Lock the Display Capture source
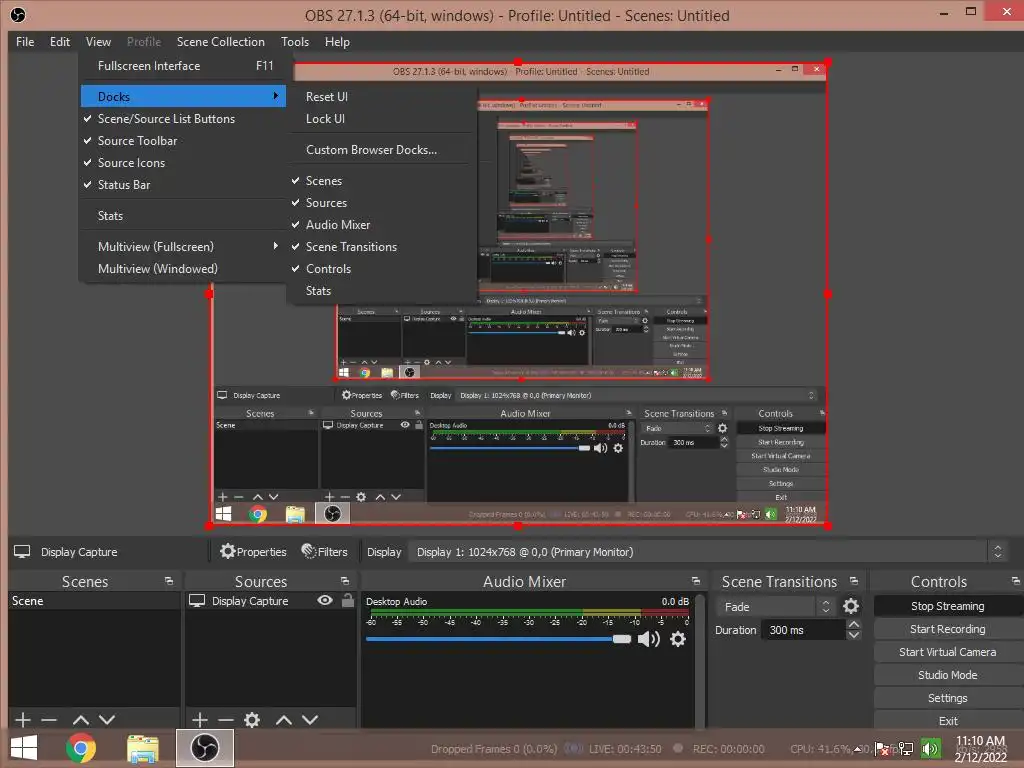Image resolution: width=1024 pixels, height=768 pixels. [x=348, y=600]
